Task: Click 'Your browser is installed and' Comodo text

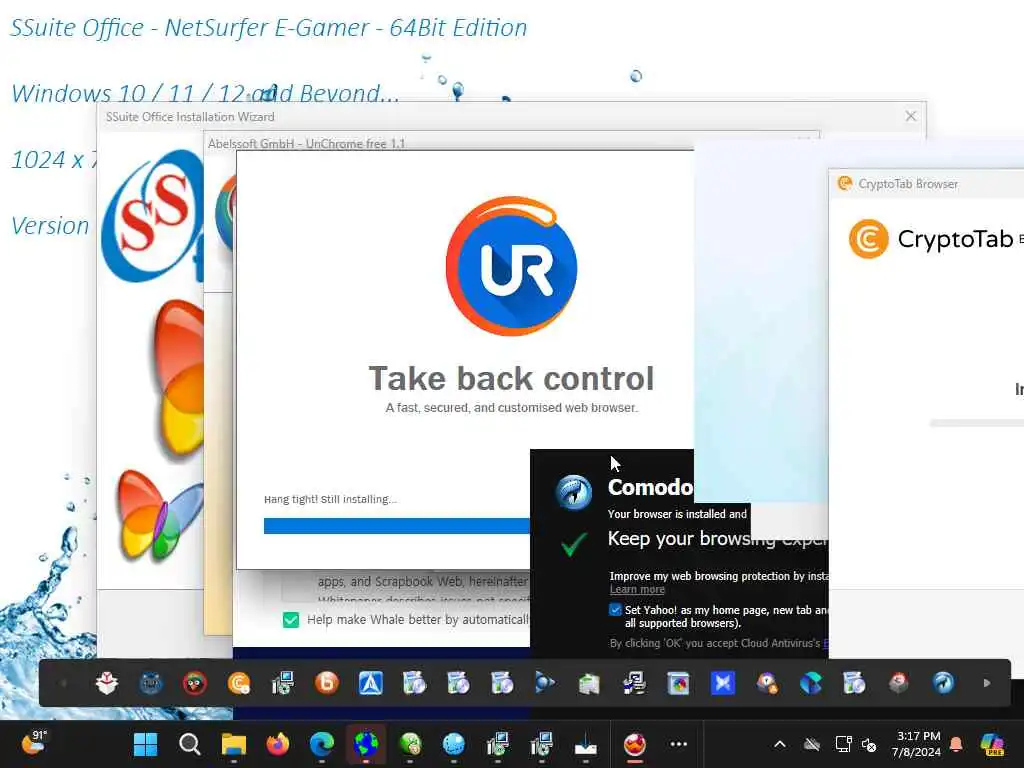Action: click(677, 514)
